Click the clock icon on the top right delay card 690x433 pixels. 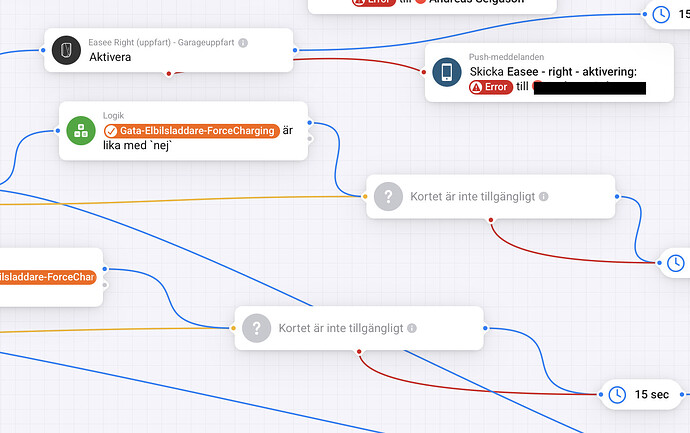click(x=661, y=15)
